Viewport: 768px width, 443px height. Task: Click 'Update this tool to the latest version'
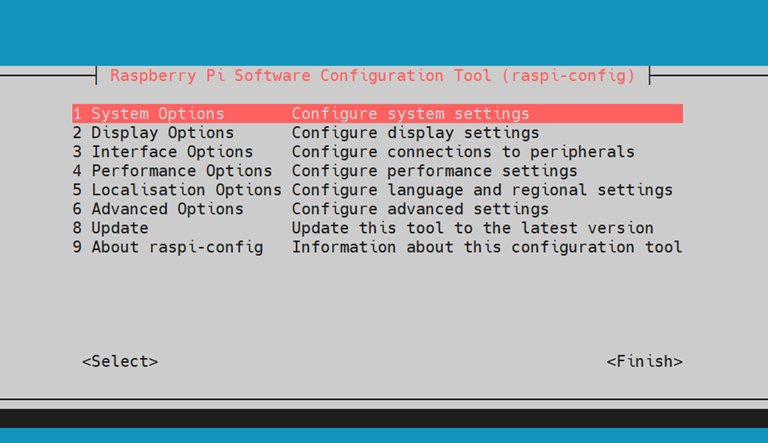point(473,228)
